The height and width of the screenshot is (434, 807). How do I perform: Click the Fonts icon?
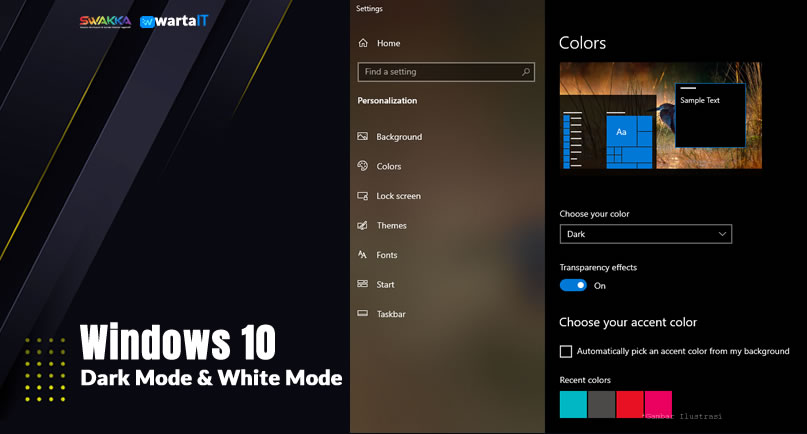[363, 255]
